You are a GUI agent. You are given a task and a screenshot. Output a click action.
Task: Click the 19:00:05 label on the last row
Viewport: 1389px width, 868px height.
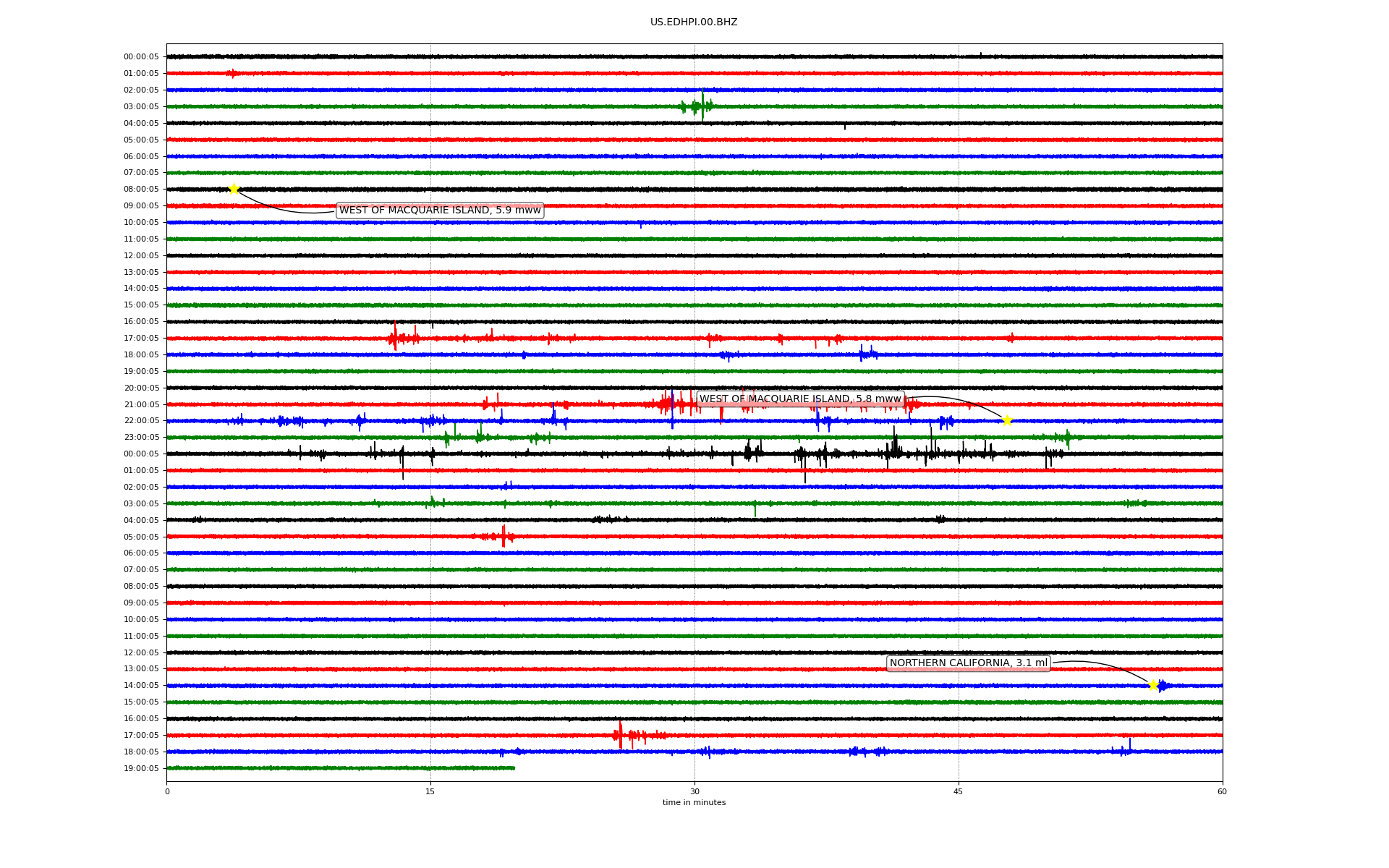[141, 768]
